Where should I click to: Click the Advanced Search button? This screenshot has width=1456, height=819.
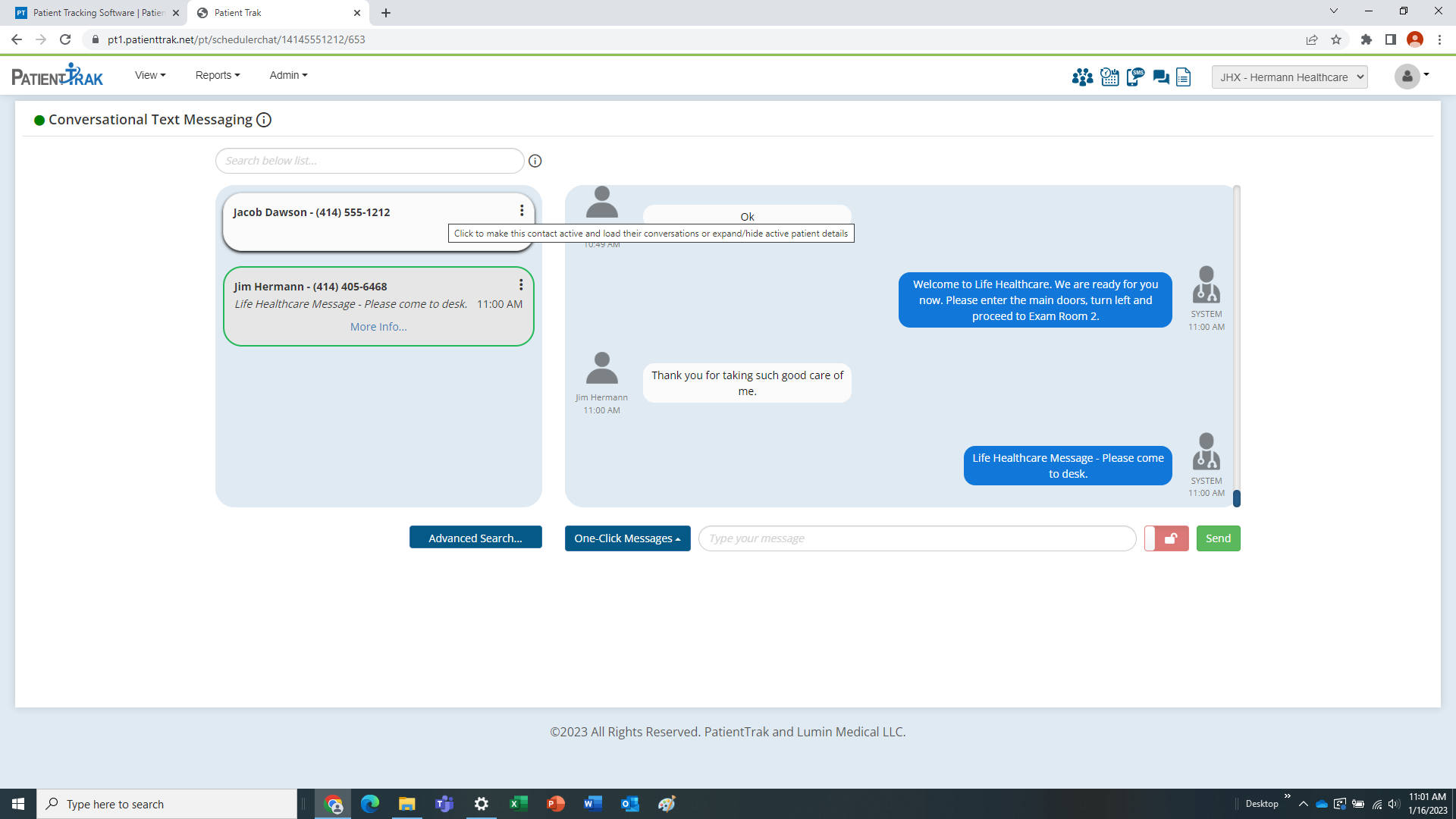click(x=475, y=537)
